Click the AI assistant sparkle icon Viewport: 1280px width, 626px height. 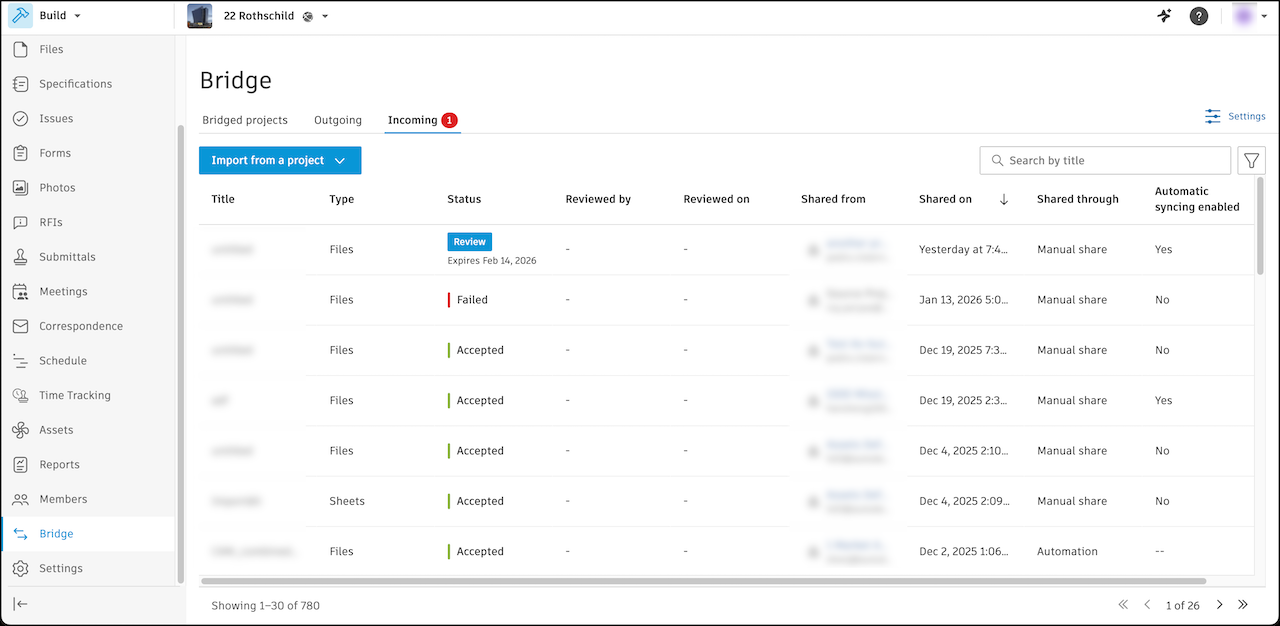(1163, 16)
